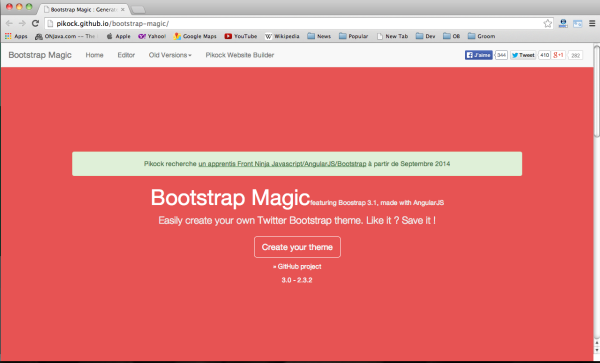Click the first browser extension icon

point(563,23)
